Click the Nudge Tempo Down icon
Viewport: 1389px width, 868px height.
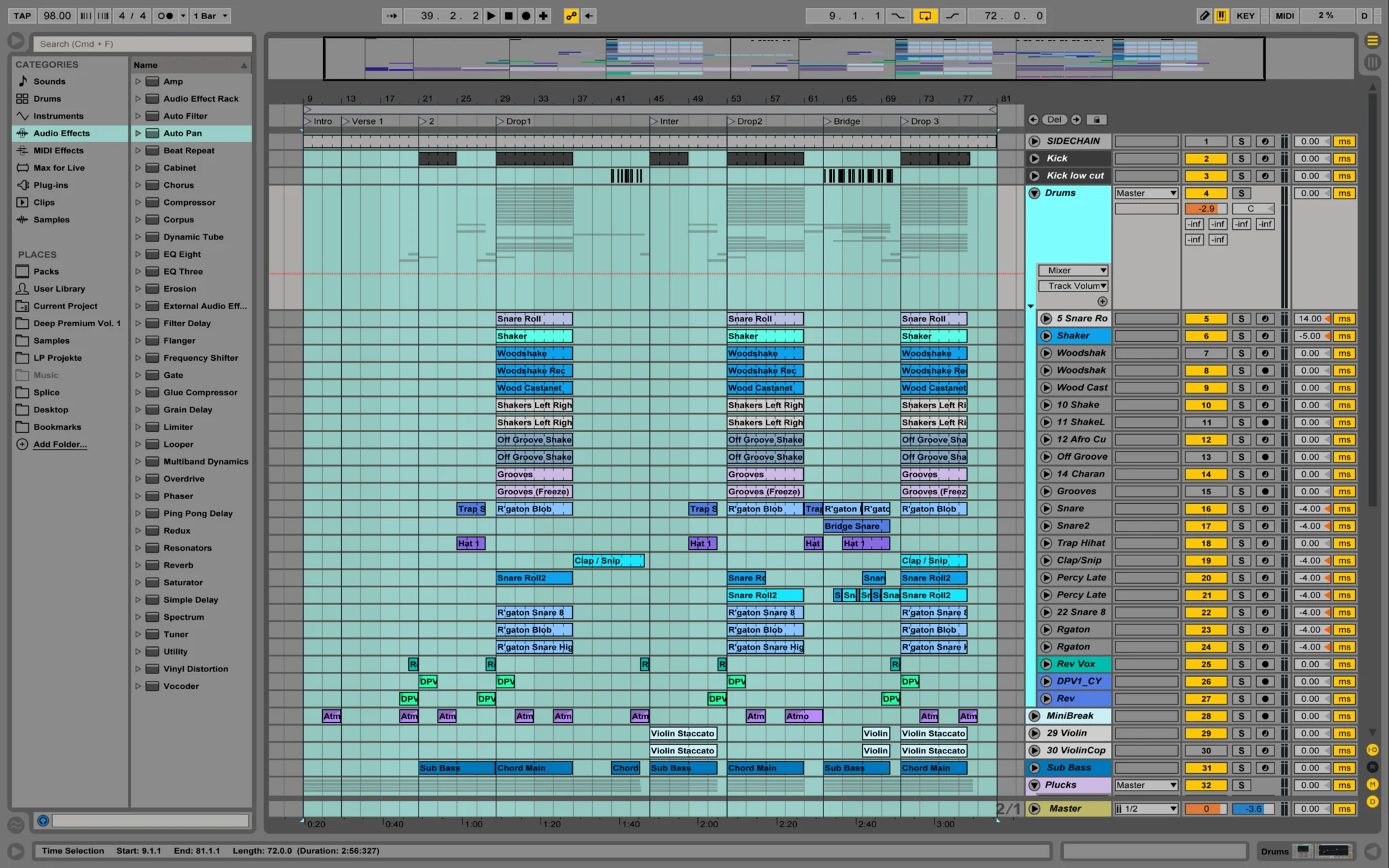[x=86, y=16]
